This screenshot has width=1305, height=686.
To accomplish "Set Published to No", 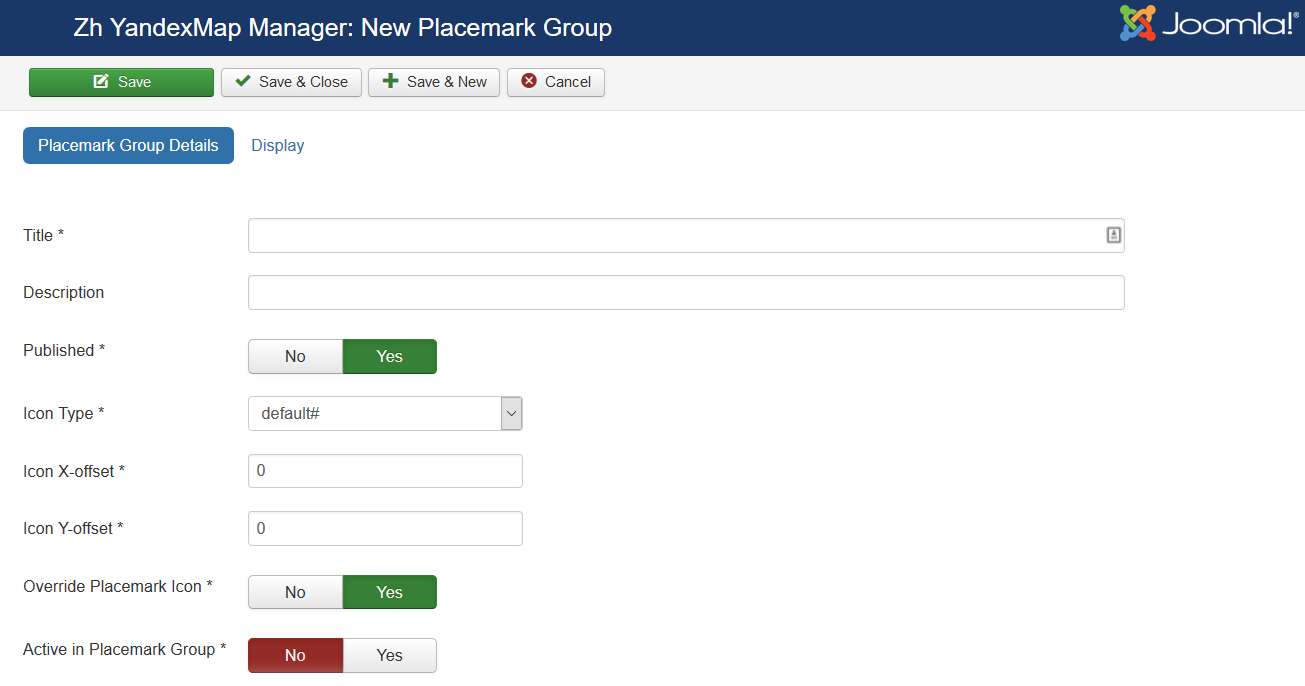I will tap(295, 357).
